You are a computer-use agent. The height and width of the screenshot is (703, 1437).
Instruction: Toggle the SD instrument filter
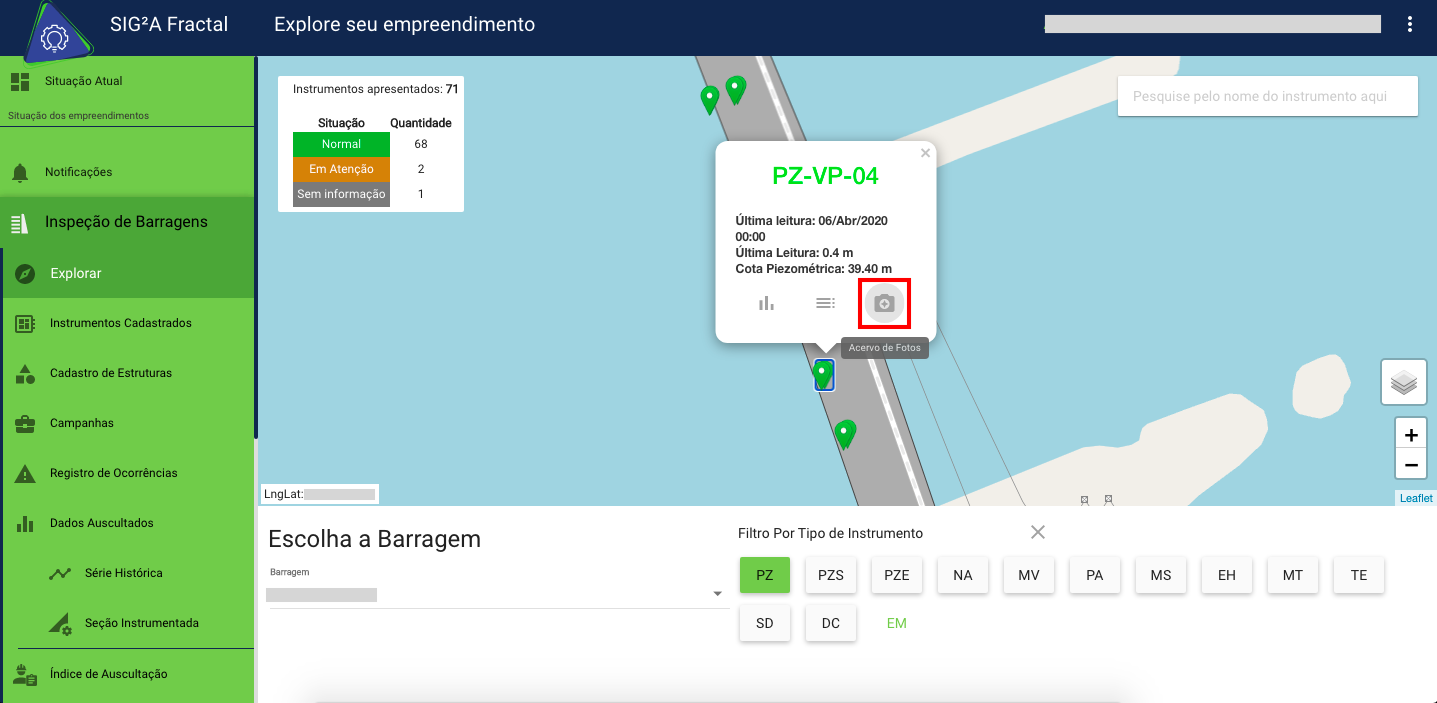765,623
